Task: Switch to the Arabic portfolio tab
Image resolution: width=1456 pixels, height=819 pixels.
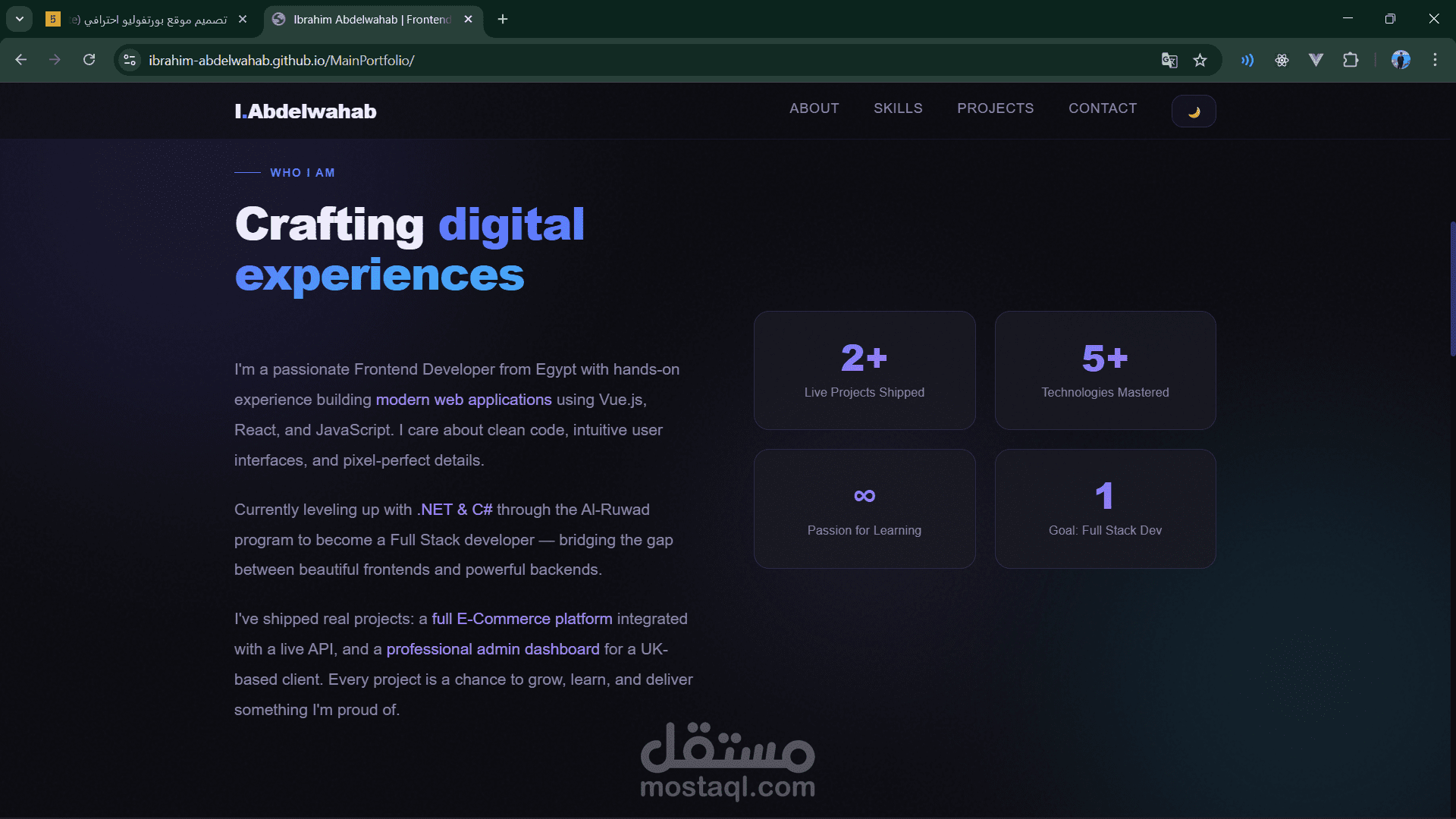Action: click(148, 20)
